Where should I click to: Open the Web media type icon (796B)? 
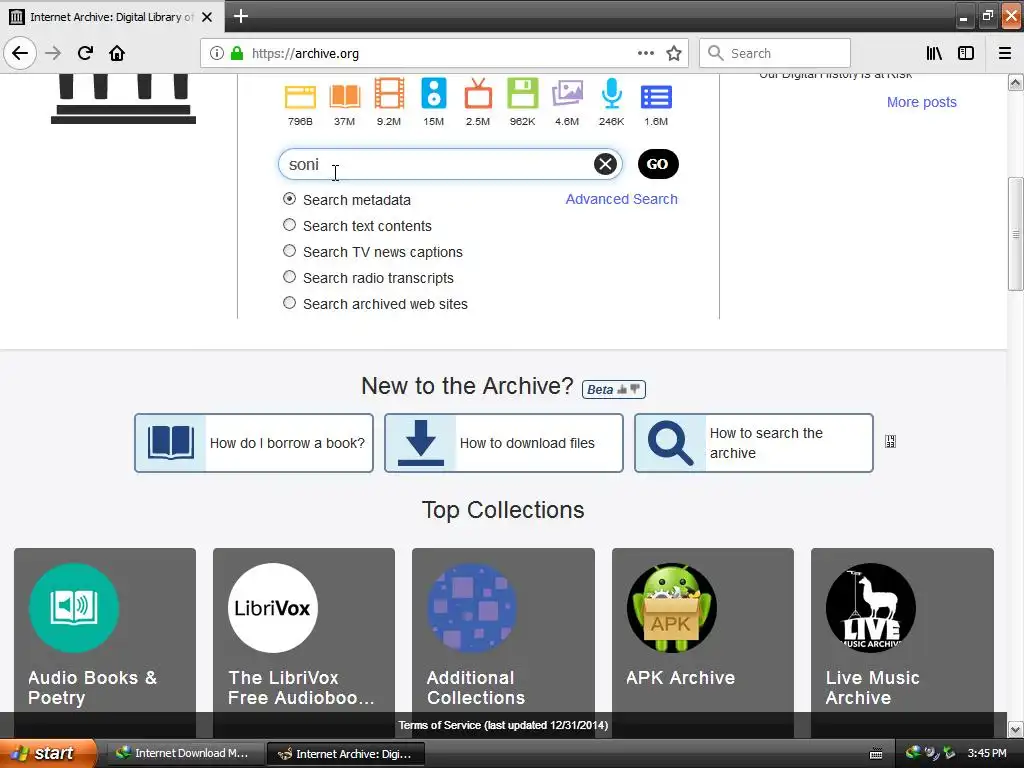[x=300, y=97]
